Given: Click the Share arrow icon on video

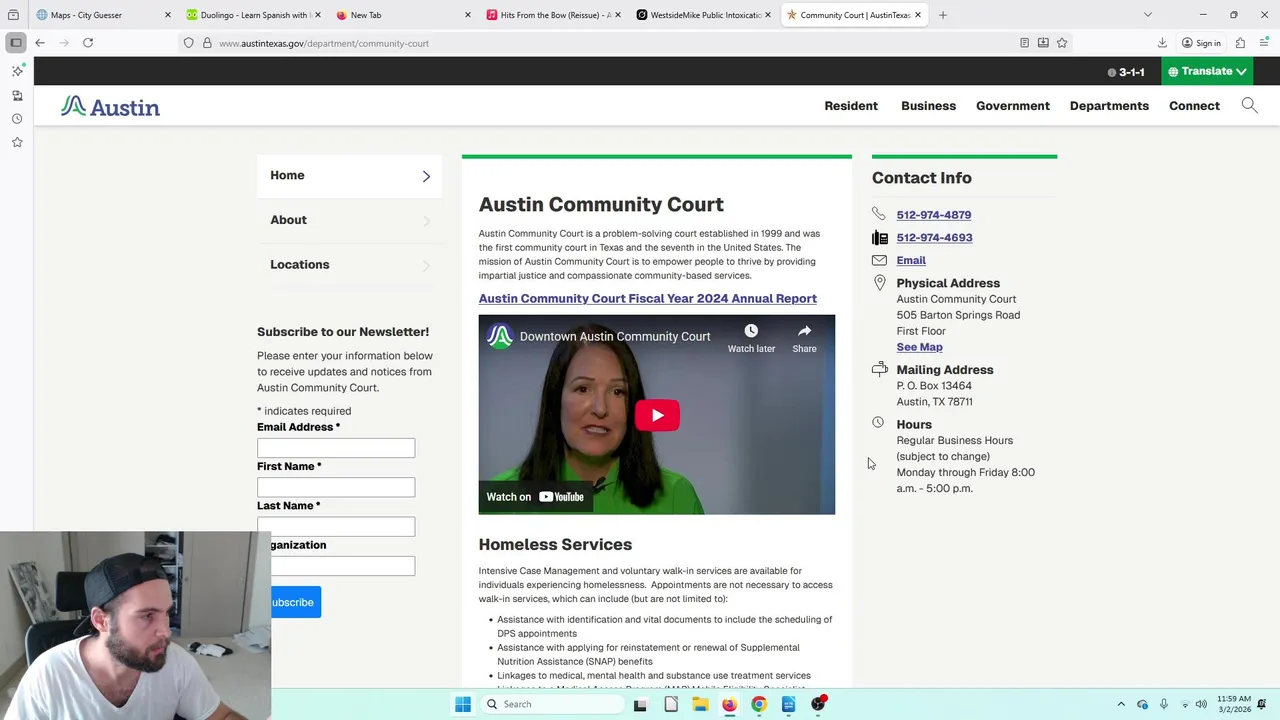Looking at the screenshot, I should click(x=804, y=331).
